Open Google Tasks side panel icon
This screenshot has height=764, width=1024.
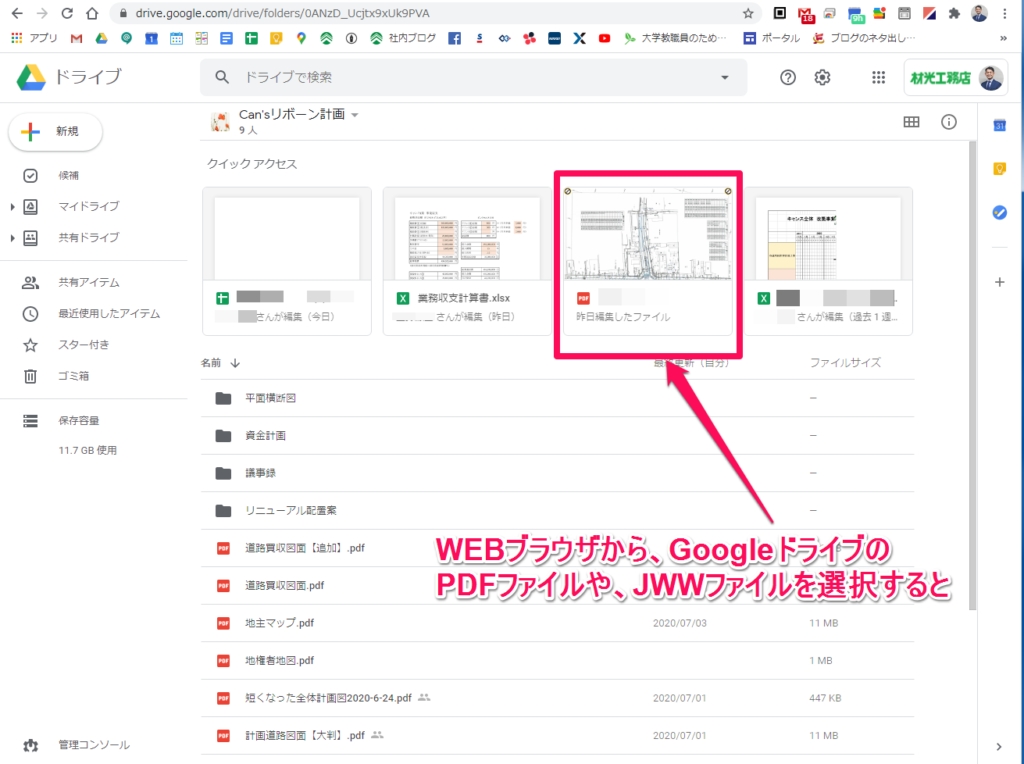pyautogui.click(x=999, y=212)
